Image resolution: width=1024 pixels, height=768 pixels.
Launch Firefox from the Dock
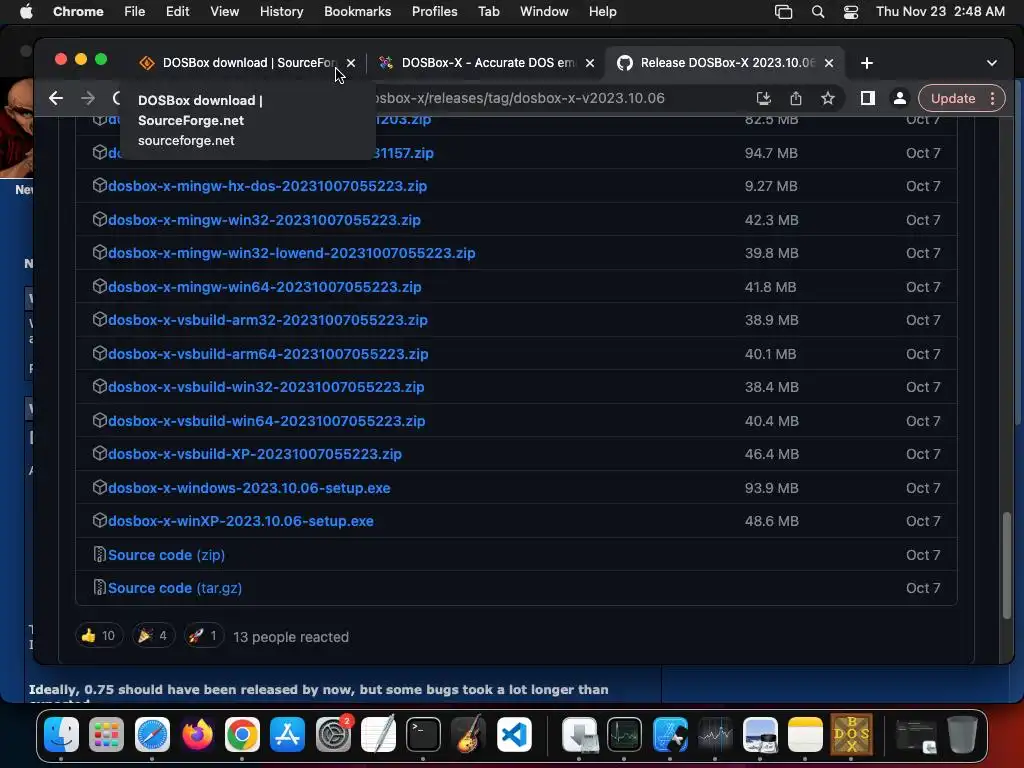tap(197, 735)
